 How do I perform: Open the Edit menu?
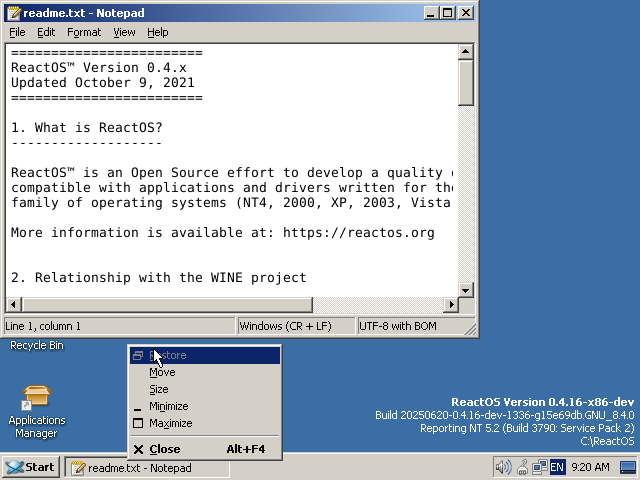[46, 32]
